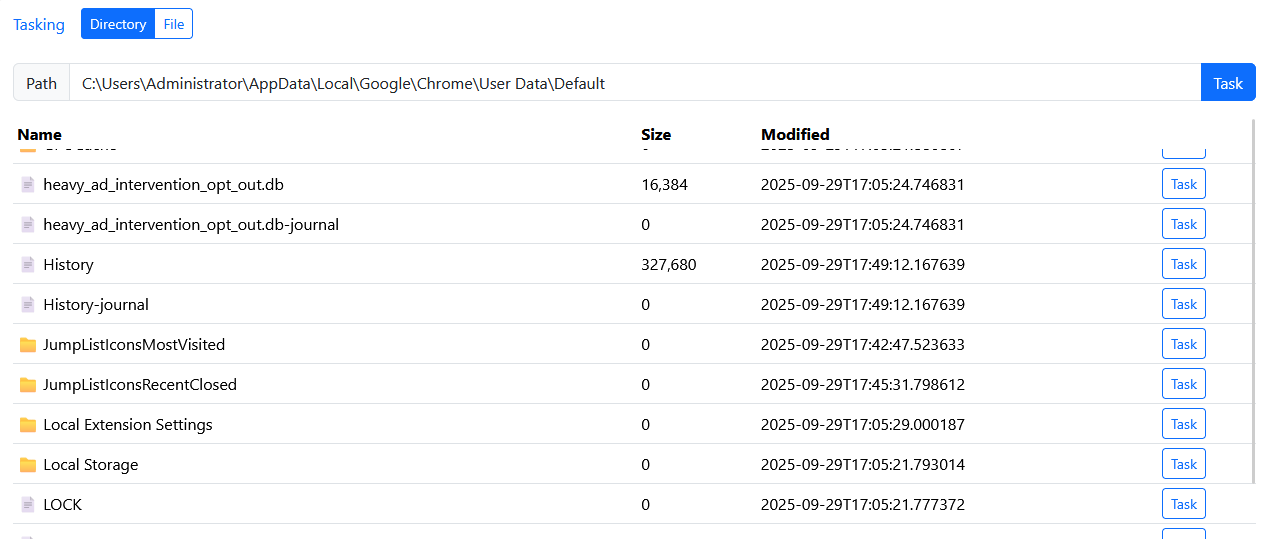Click the file icon for heavy_ad_intervention_opt_out.db

pos(28,185)
